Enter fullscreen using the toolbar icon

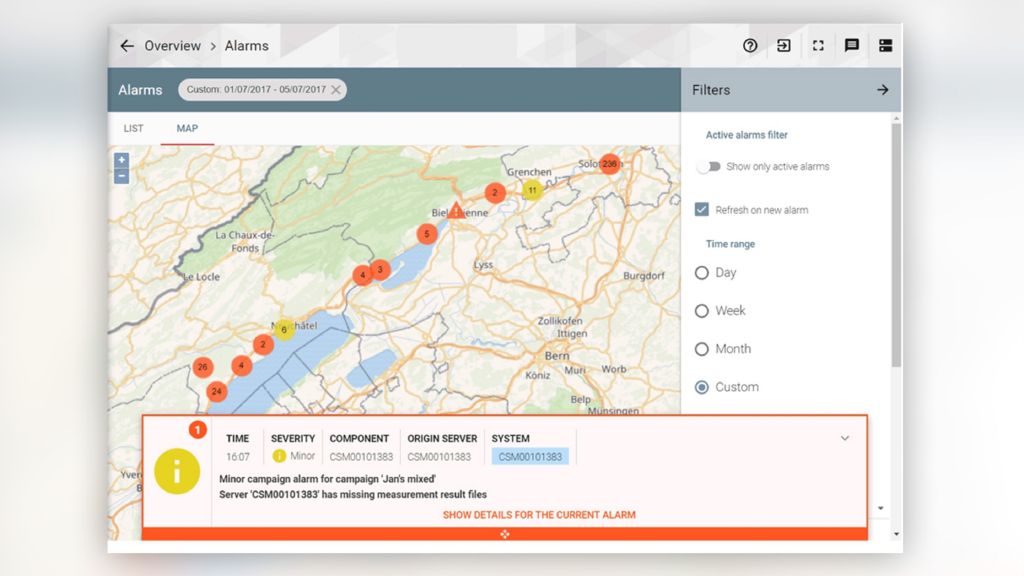click(818, 45)
